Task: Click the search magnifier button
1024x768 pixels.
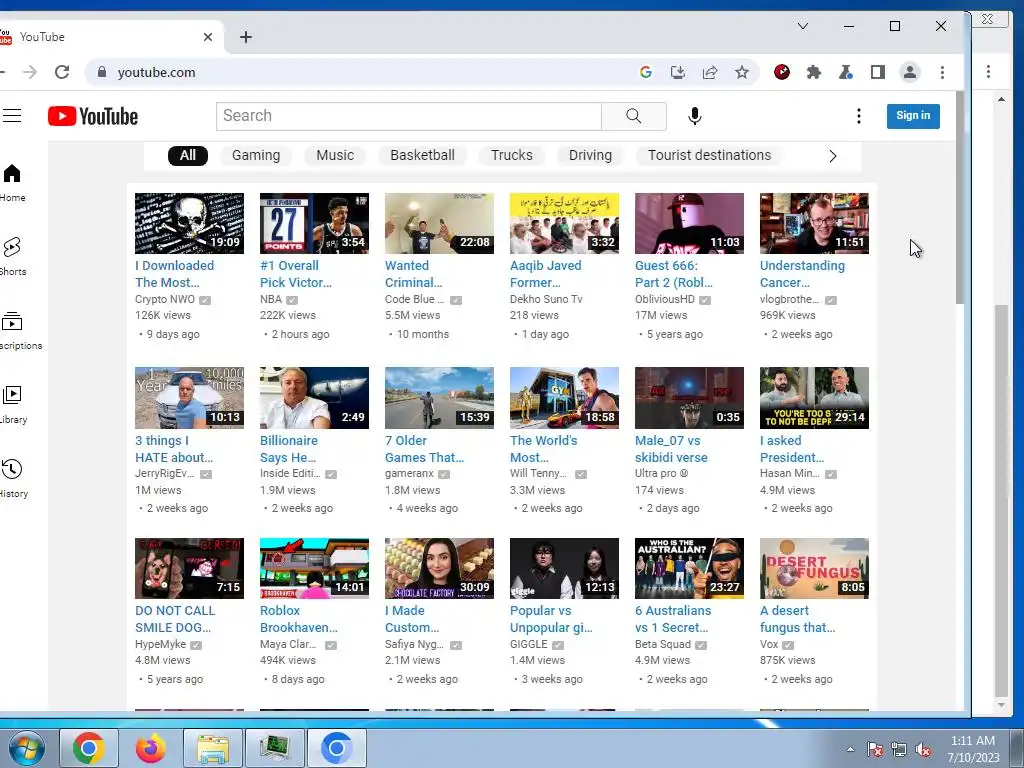Action: point(633,116)
